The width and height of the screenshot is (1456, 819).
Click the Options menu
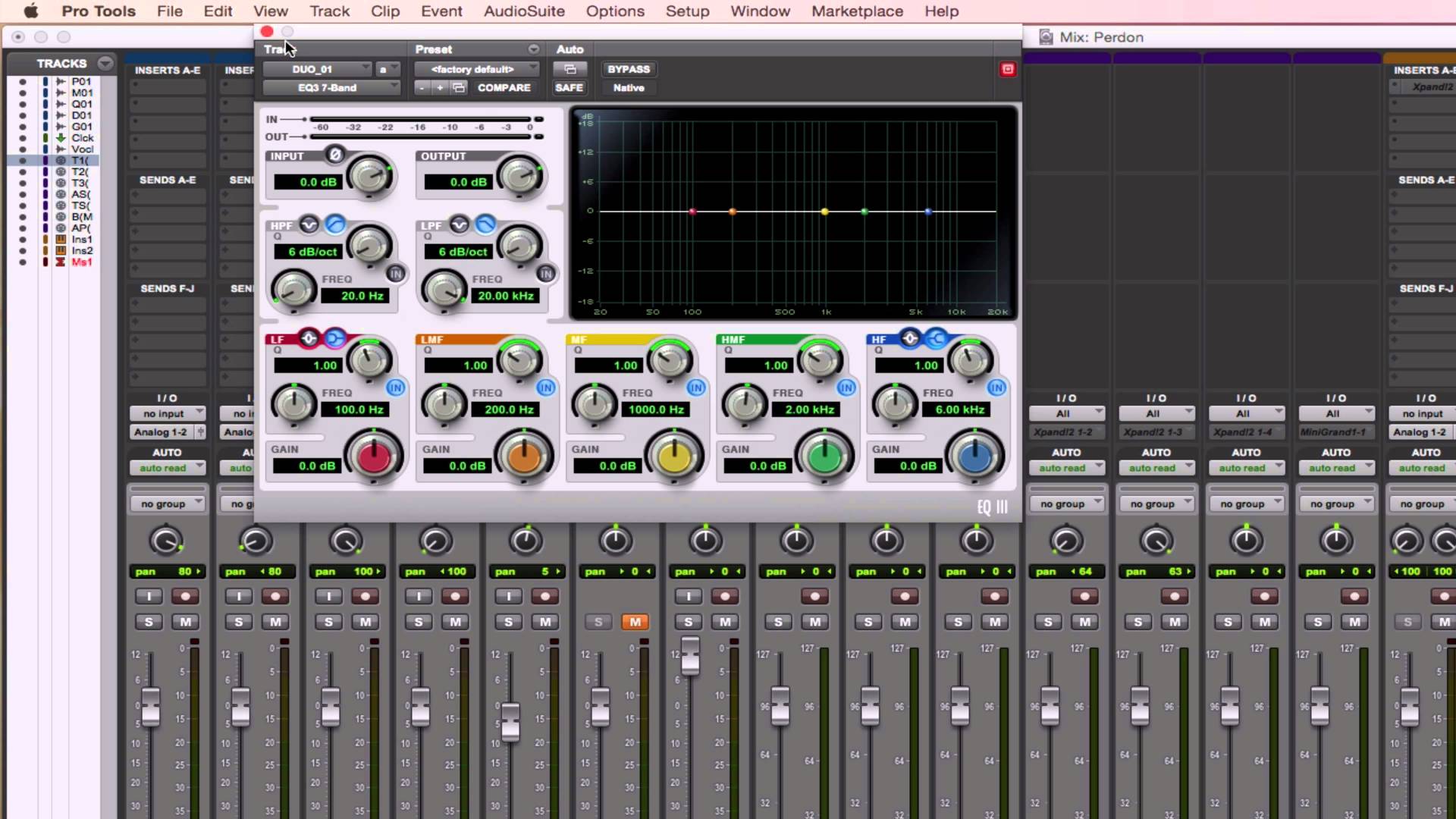tap(615, 11)
